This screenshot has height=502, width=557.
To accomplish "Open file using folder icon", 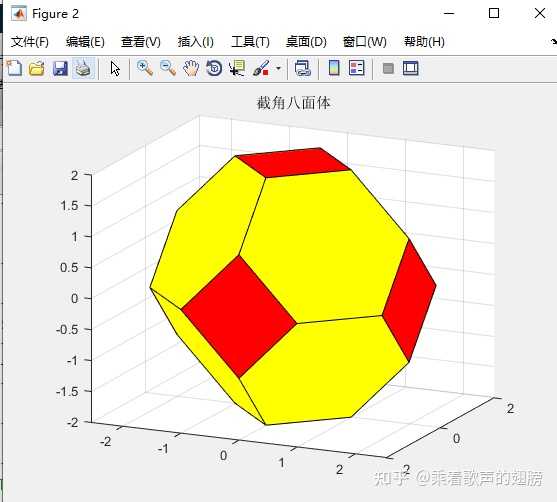I will (x=37, y=68).
